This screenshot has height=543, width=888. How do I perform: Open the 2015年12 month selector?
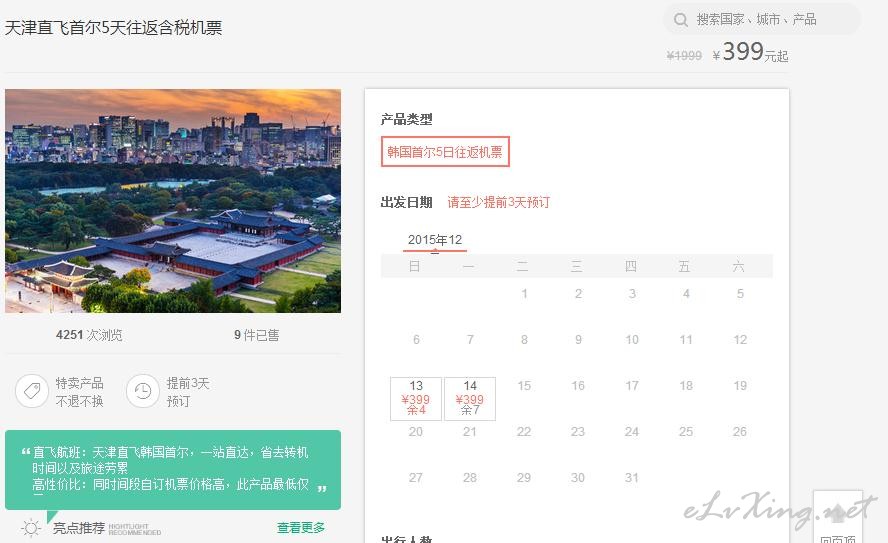point(435,240)
